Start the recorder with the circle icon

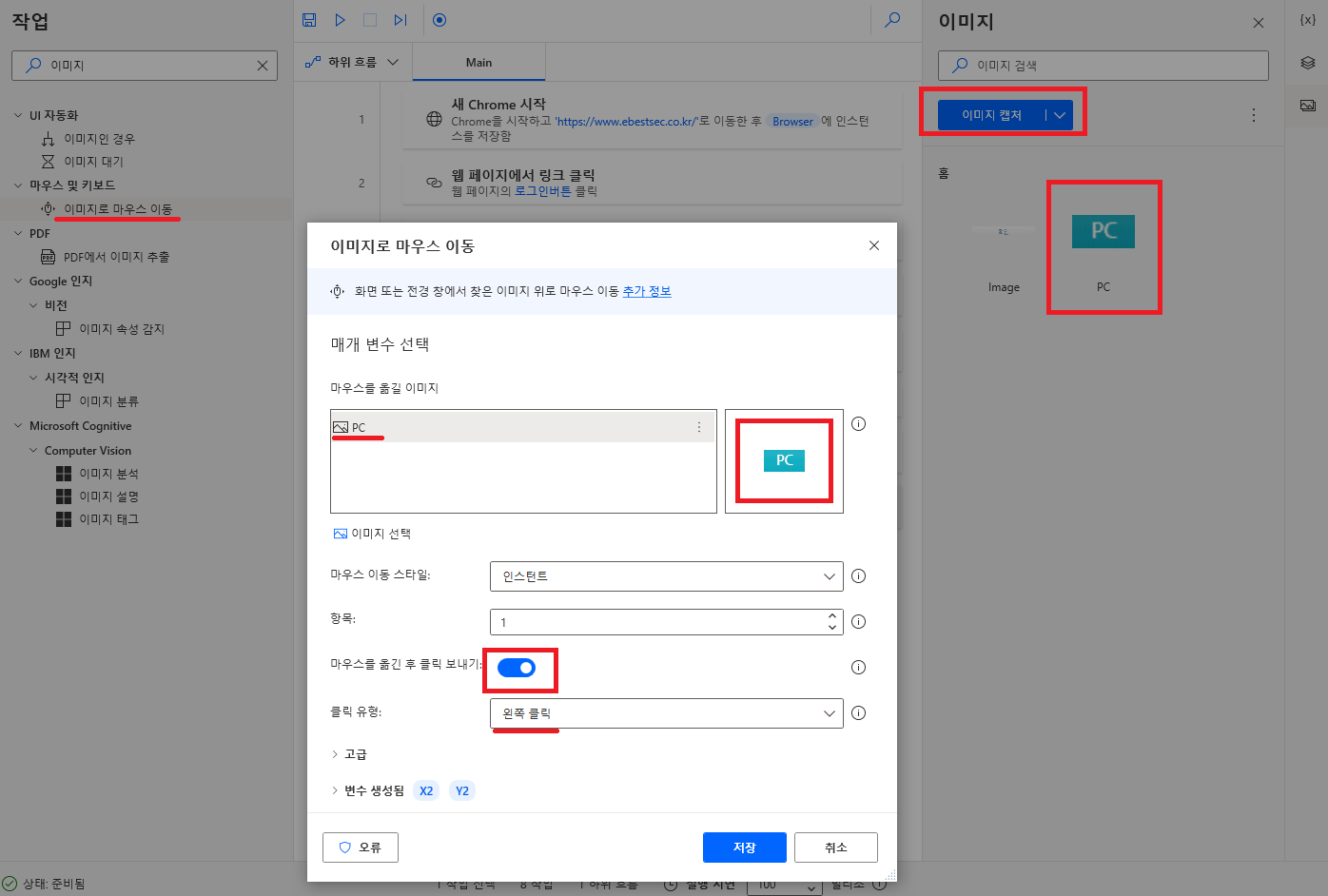click(439, 20)
